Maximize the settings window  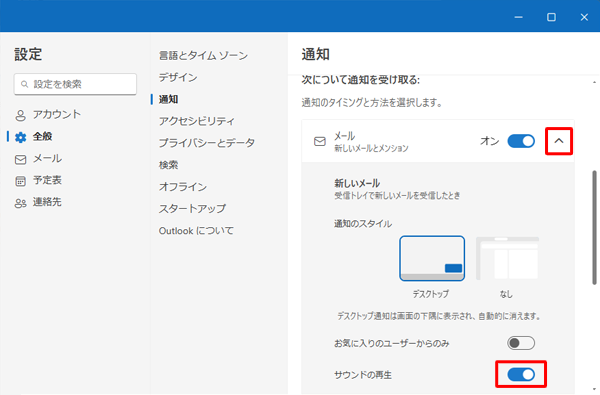[x=551, y=17]
